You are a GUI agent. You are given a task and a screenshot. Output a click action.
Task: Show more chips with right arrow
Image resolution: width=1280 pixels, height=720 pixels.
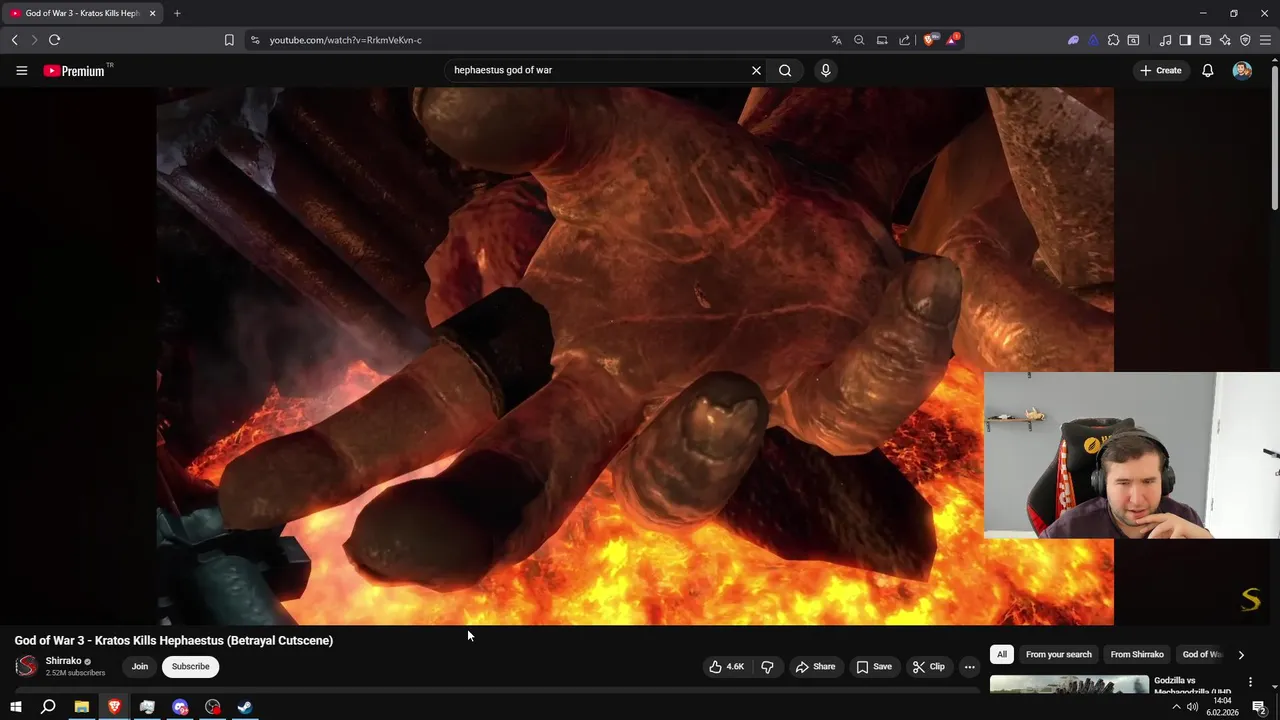pos(1241,655)
